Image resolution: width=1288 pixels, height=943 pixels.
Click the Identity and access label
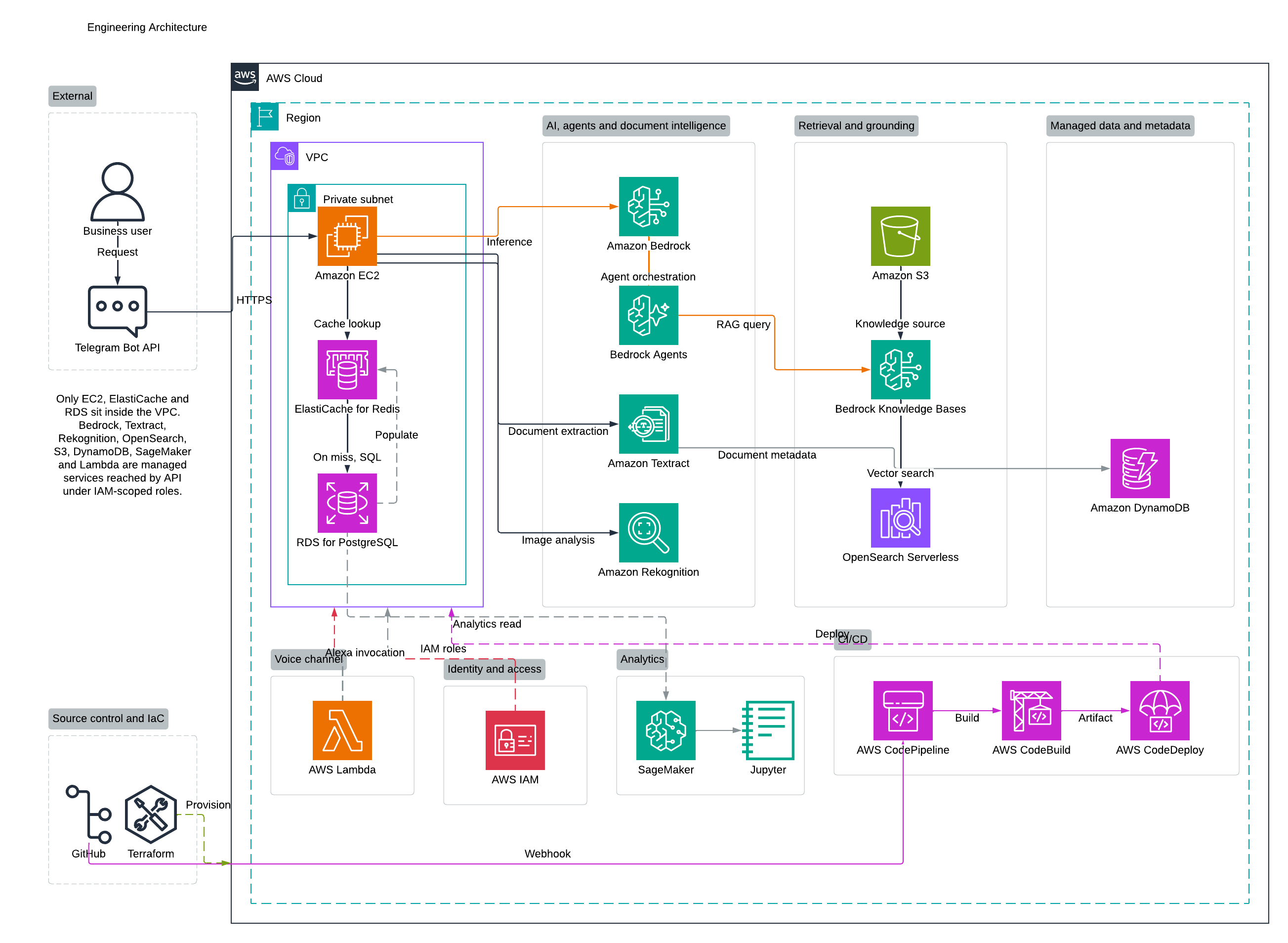click(494, 669)
